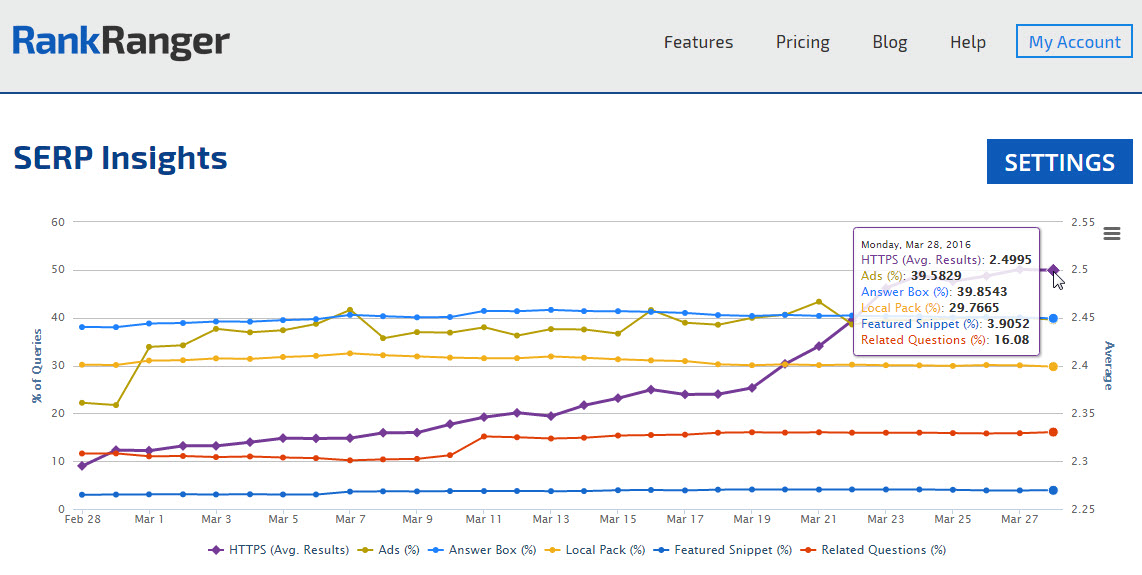Click the RankRanger logo

point(121,42)
